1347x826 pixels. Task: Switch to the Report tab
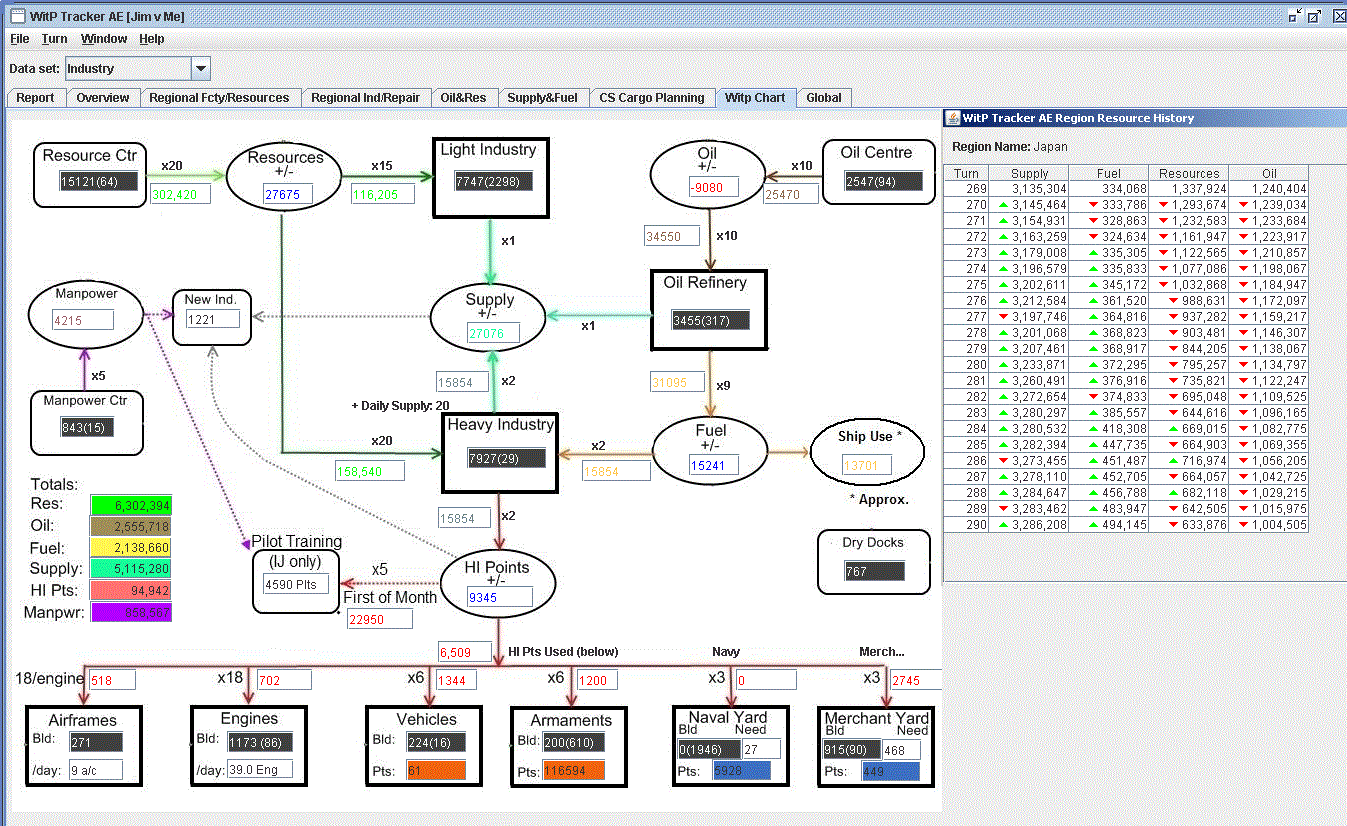[36, 98]
